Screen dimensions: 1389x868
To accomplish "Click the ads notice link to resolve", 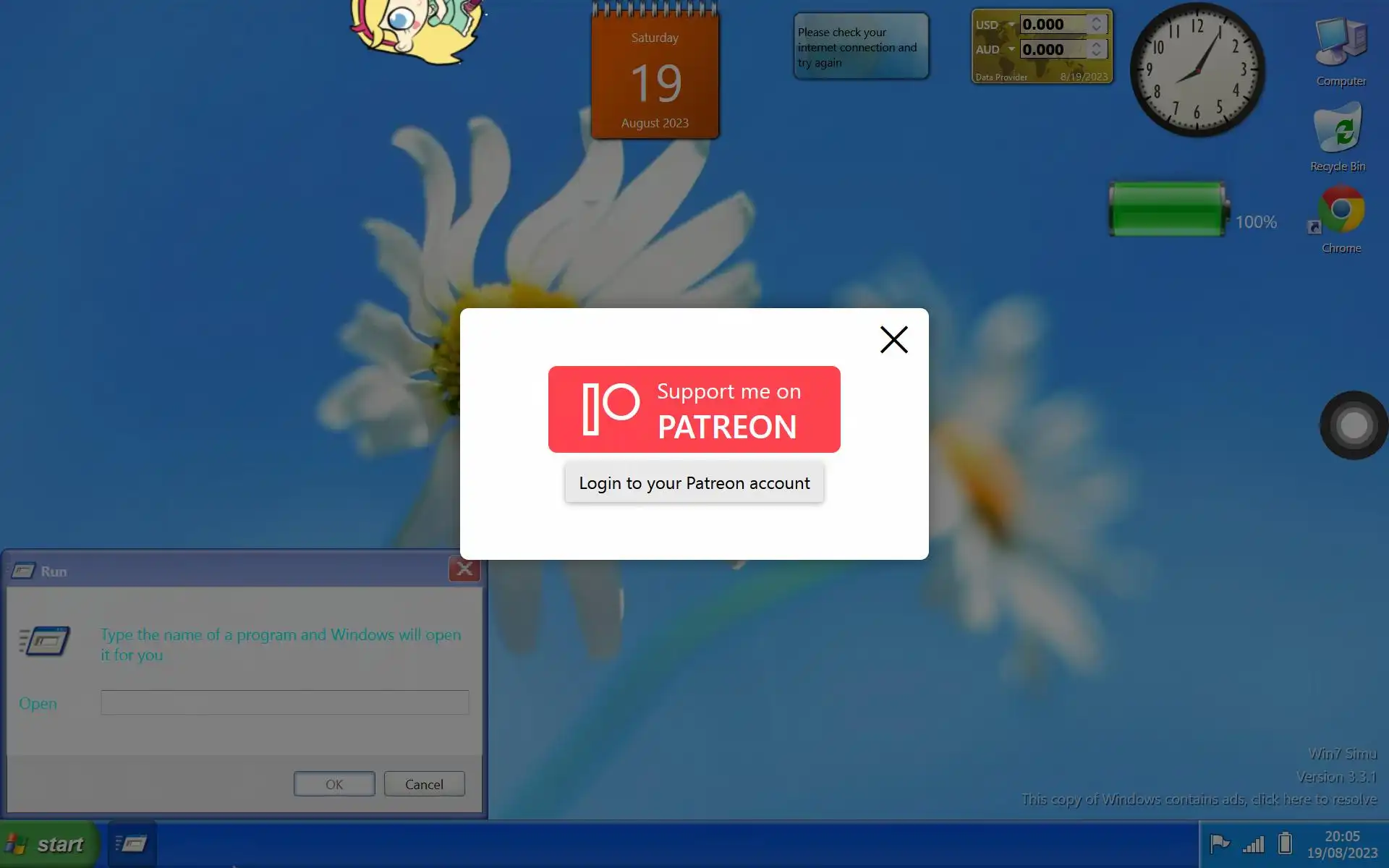I will [x=1199, y=799].
